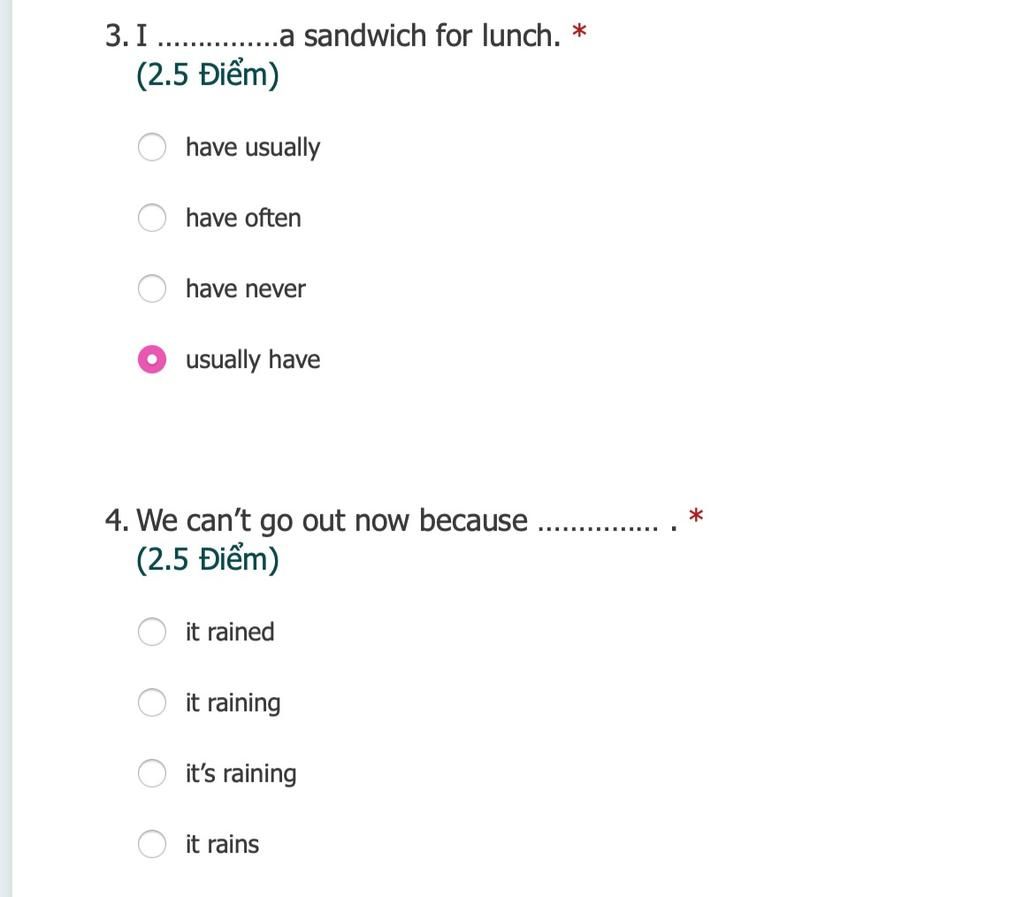Click the 'it rains' answer label
This screenshot has width=1024, height=897.
point(222,844)
